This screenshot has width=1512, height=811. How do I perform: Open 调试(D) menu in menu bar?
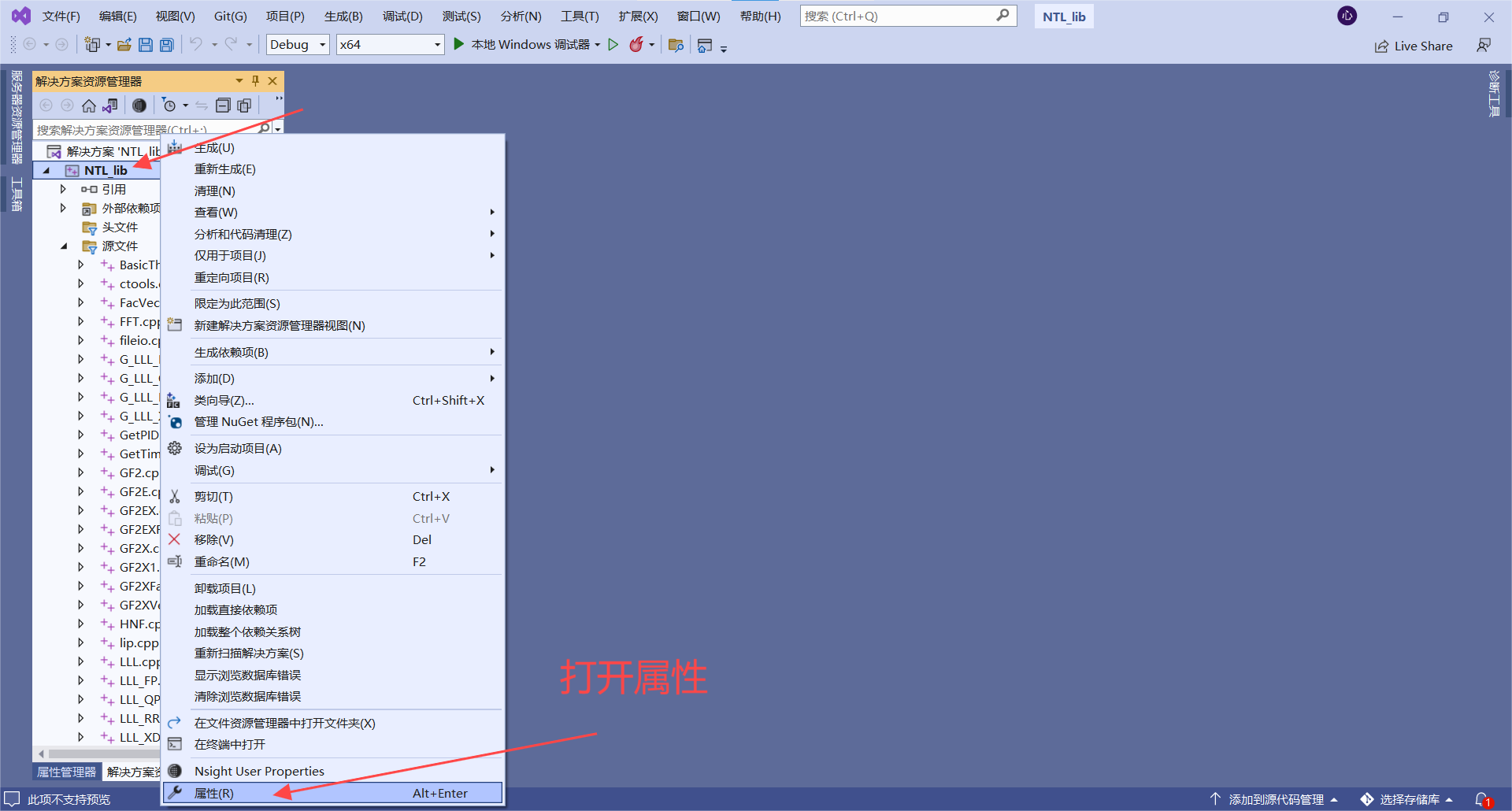click(x=402, y=17)
